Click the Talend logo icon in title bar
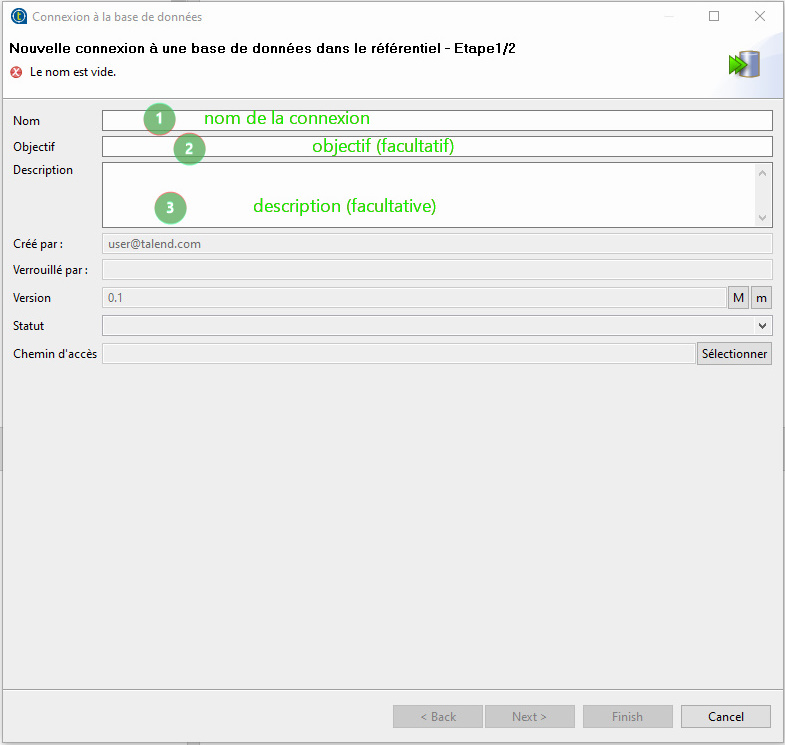The width and height of the screenshot is (785, 745). click(19, 17)
